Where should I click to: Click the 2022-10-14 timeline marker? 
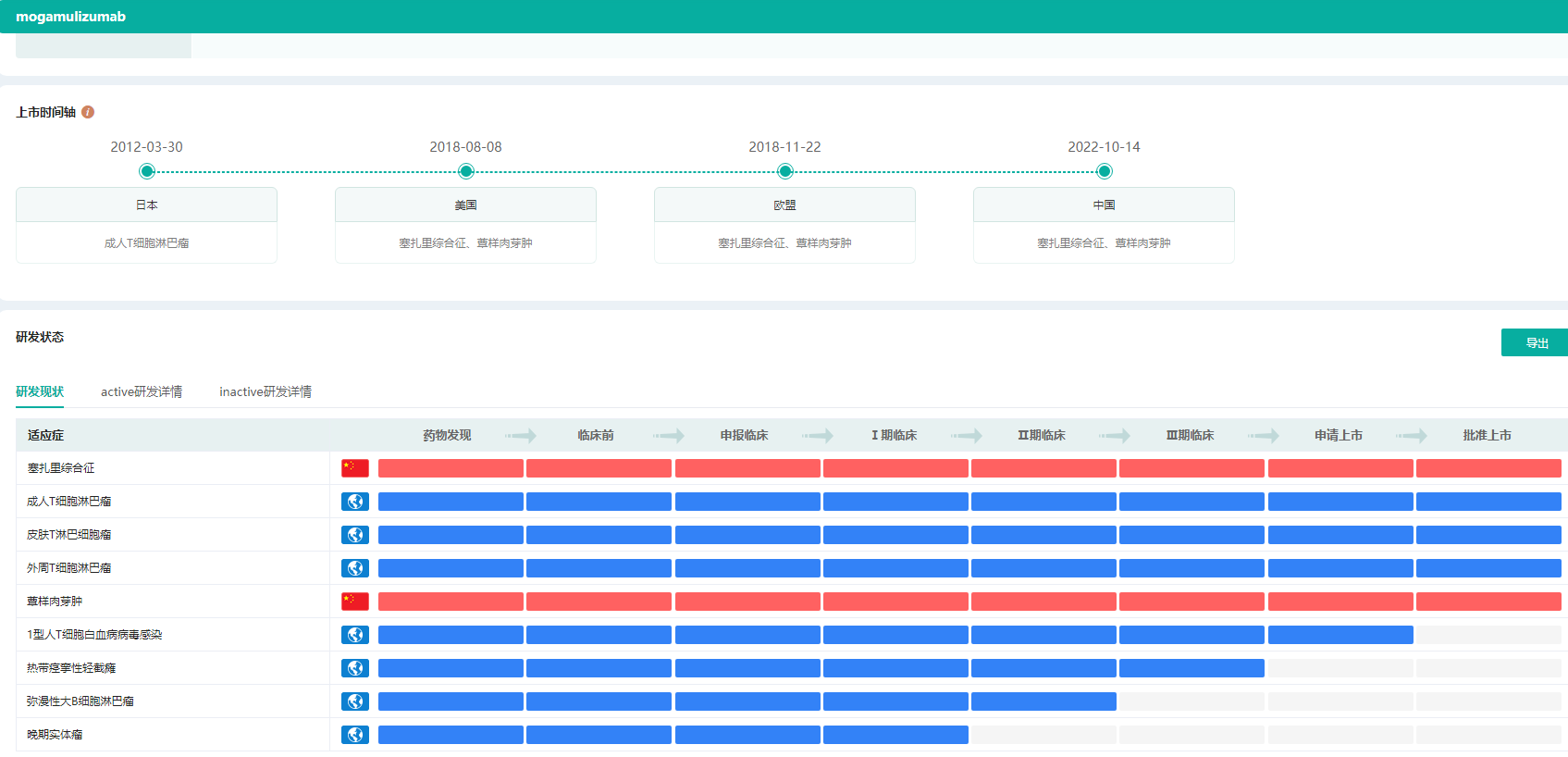pos(1105,171)
